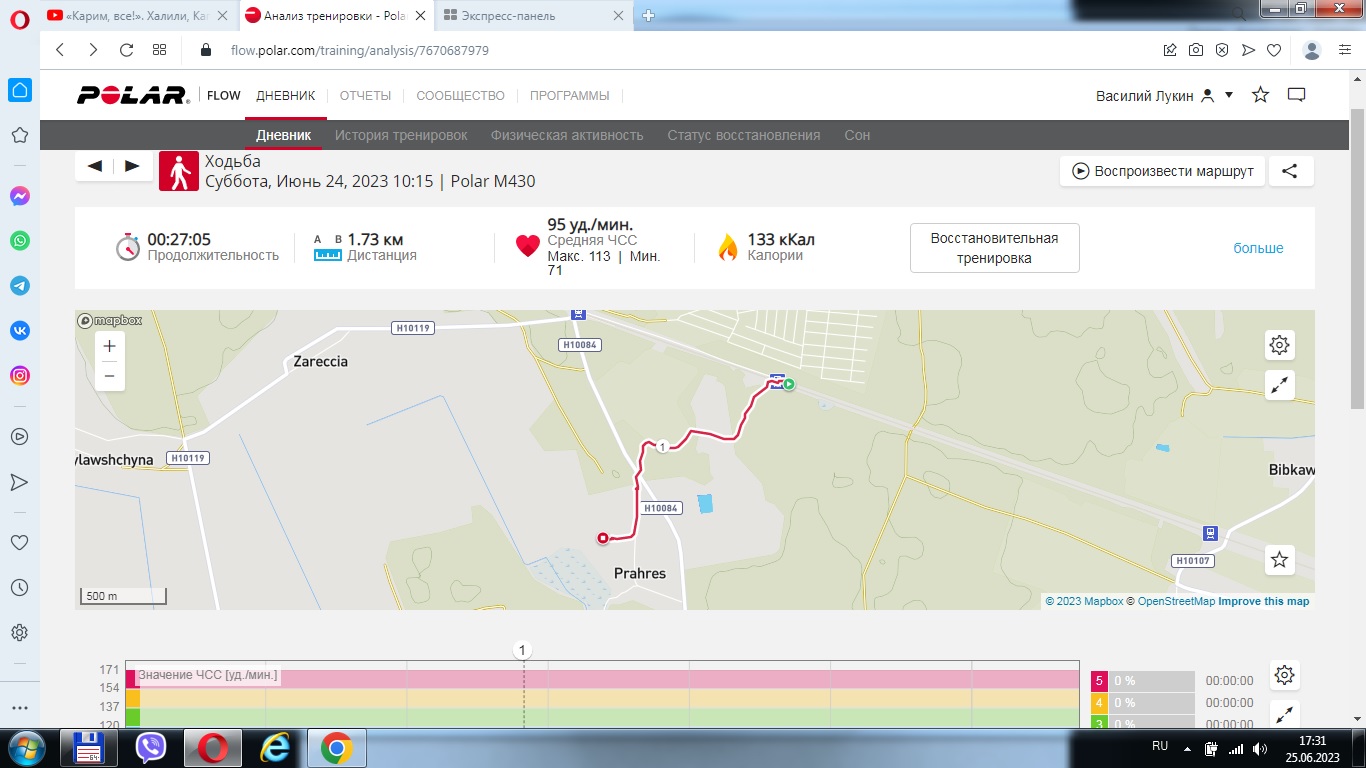
Task: Open Google Chrome from taskbar
Action: (x=335, y=748)
